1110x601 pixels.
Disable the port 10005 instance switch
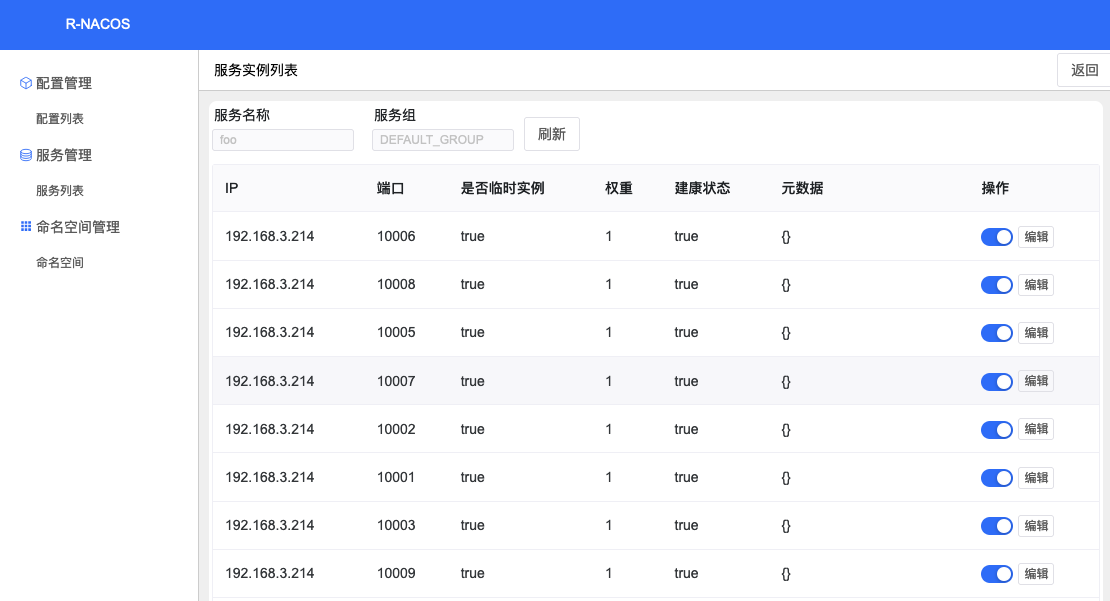click(x=997, y=333)
